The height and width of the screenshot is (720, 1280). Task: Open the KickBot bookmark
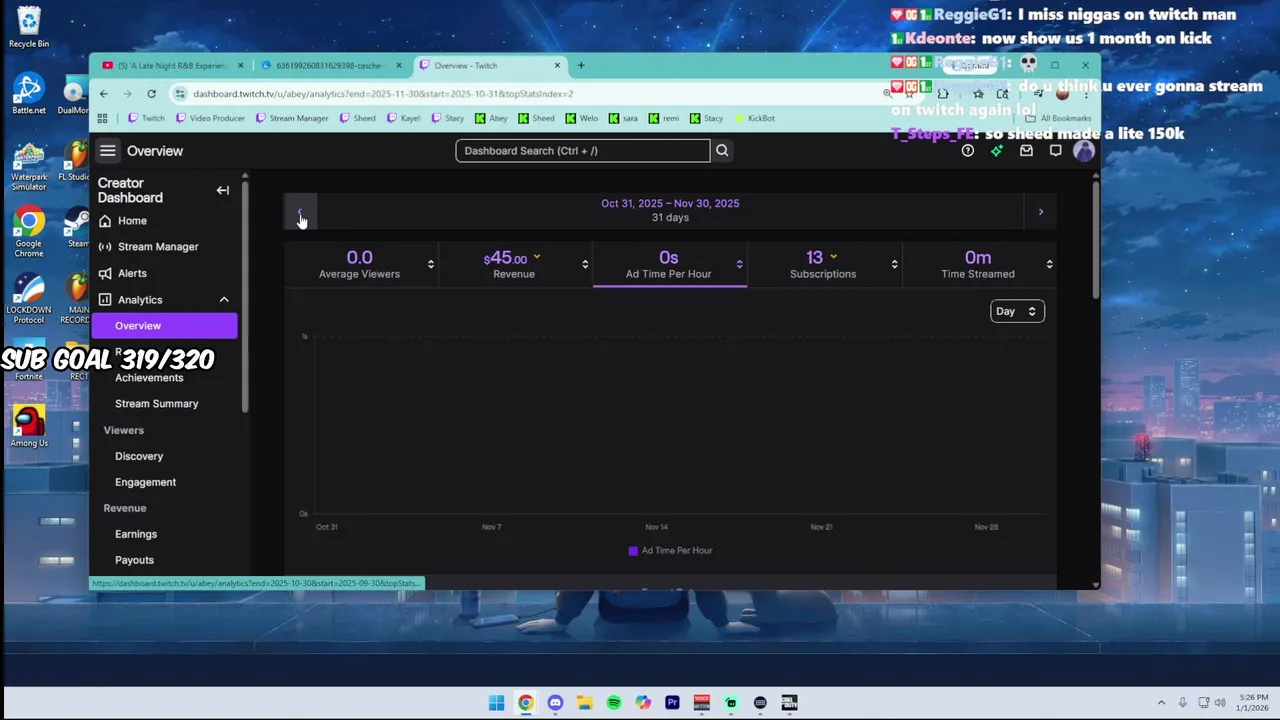coord(755,118)
